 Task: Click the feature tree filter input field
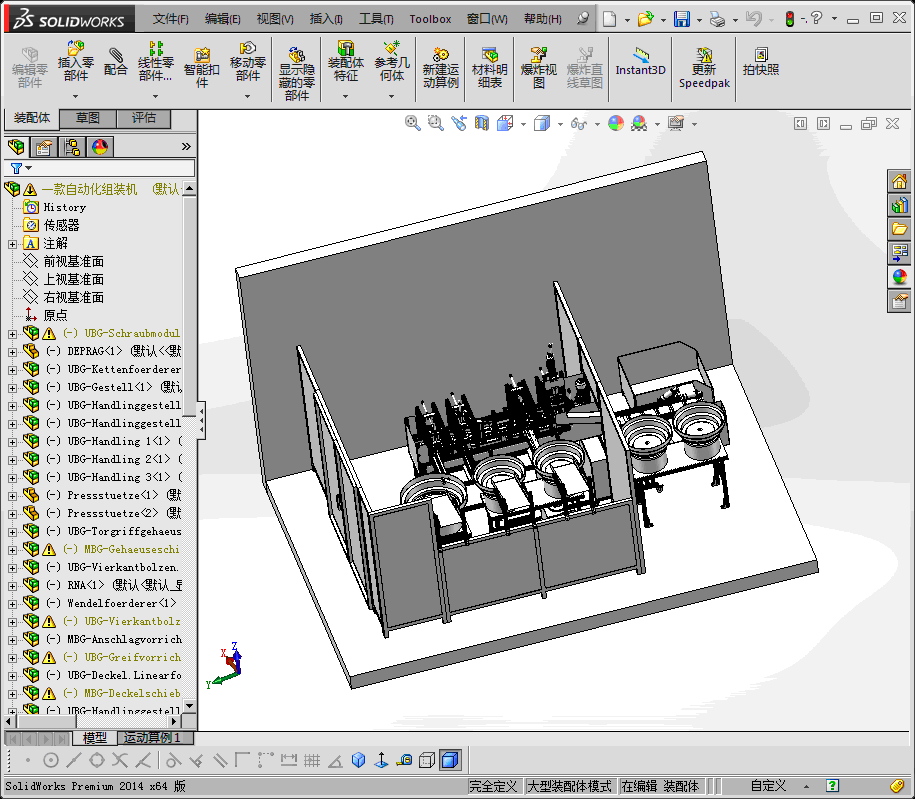(x=110, y=168)
